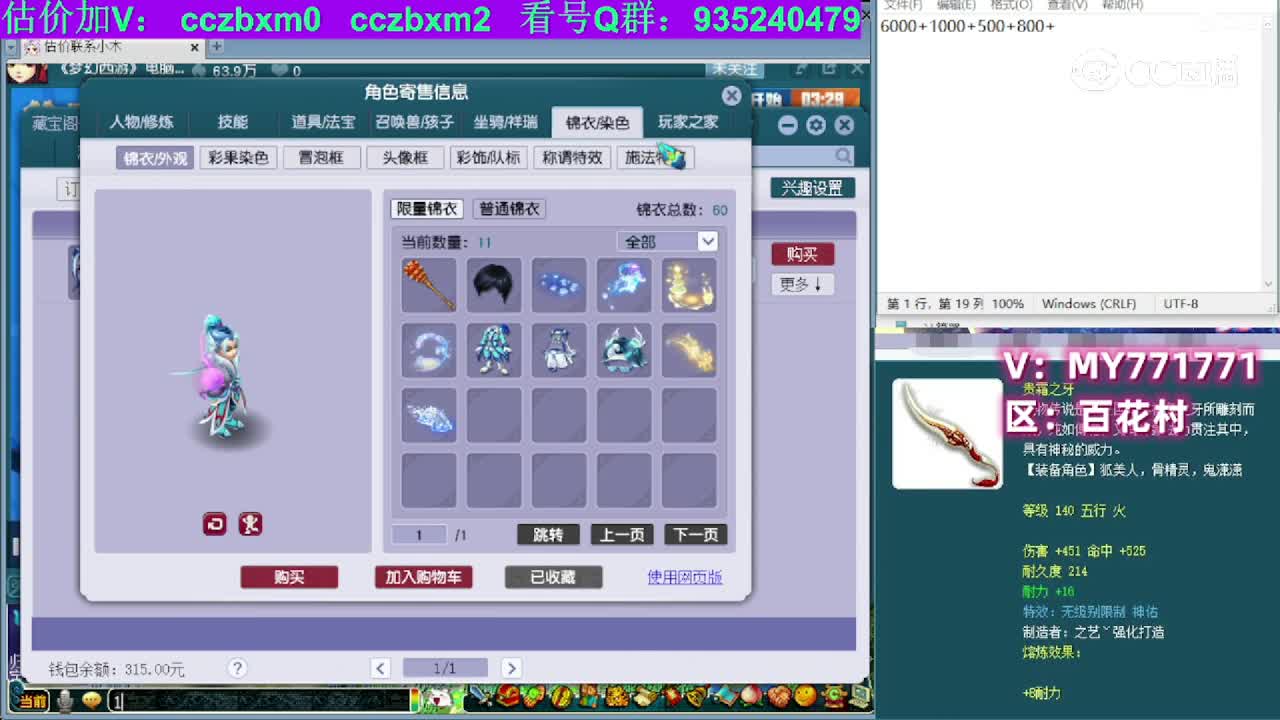Select the 称谓特效 sub-tab
The height and width of the screenshot is (720, 1280).
pyautogui.click(x=572, y=158)
